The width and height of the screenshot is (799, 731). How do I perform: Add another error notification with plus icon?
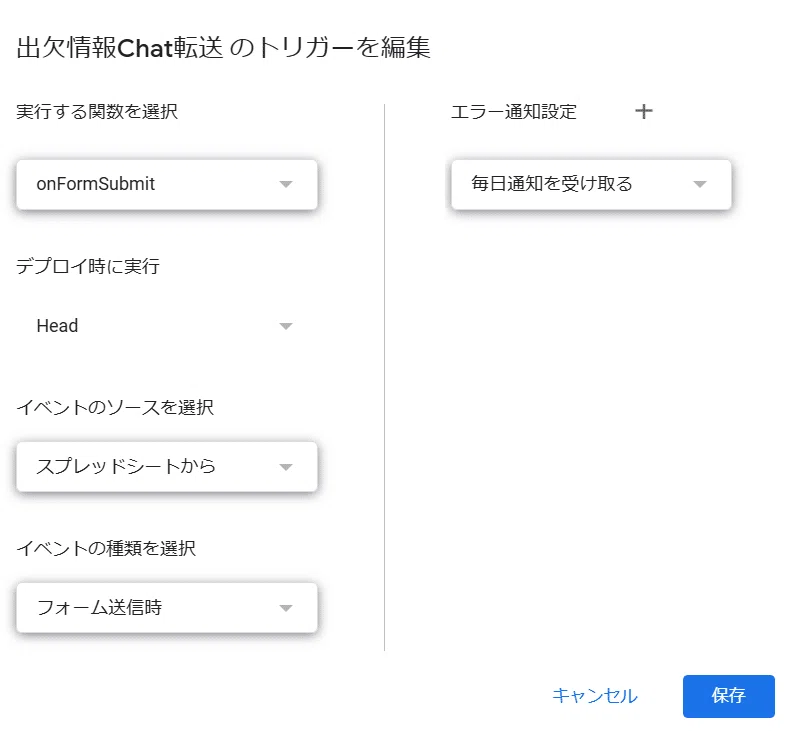[644, 111]
